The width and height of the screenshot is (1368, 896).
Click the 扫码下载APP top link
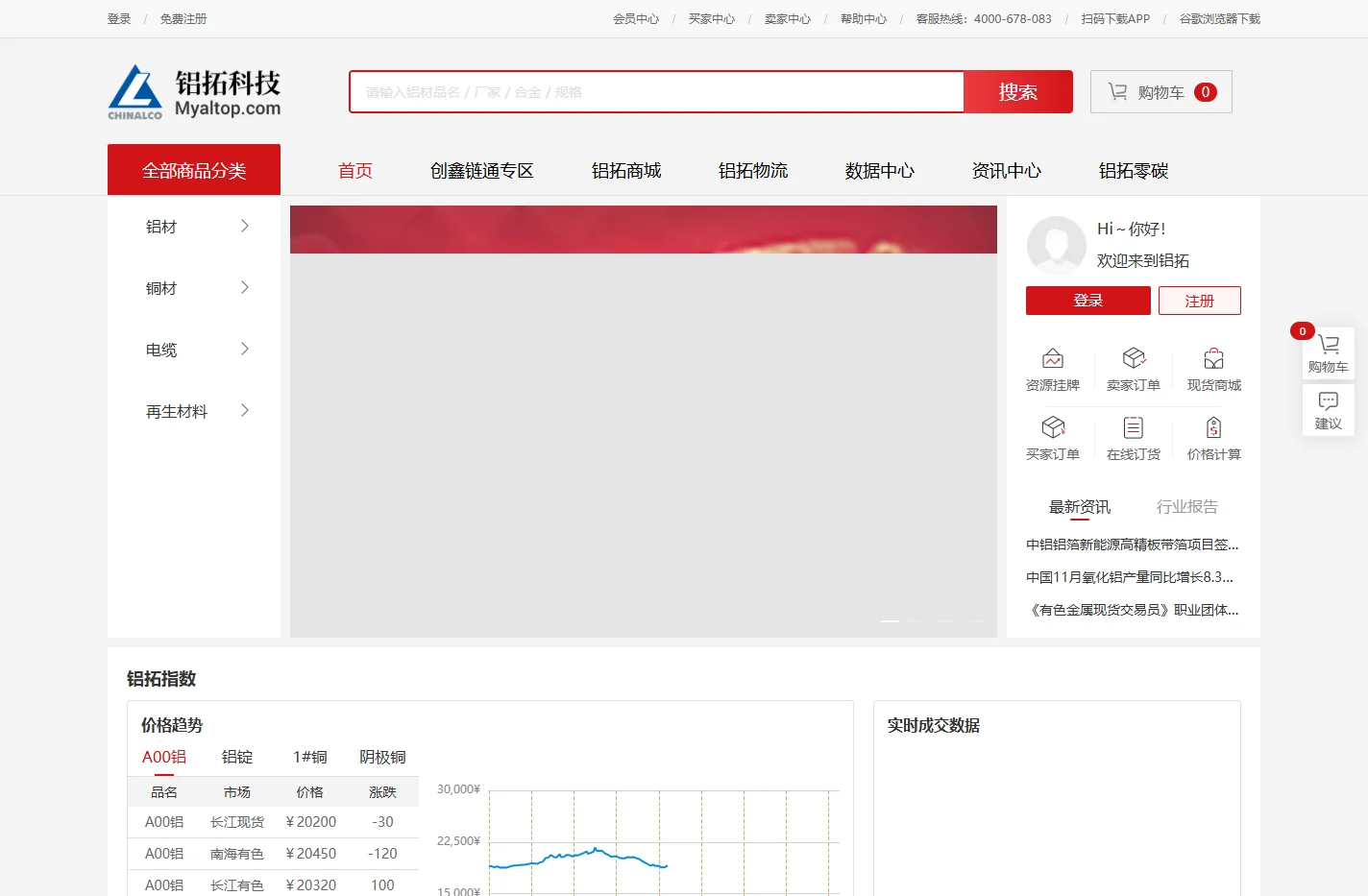[x=1115, y=19]
